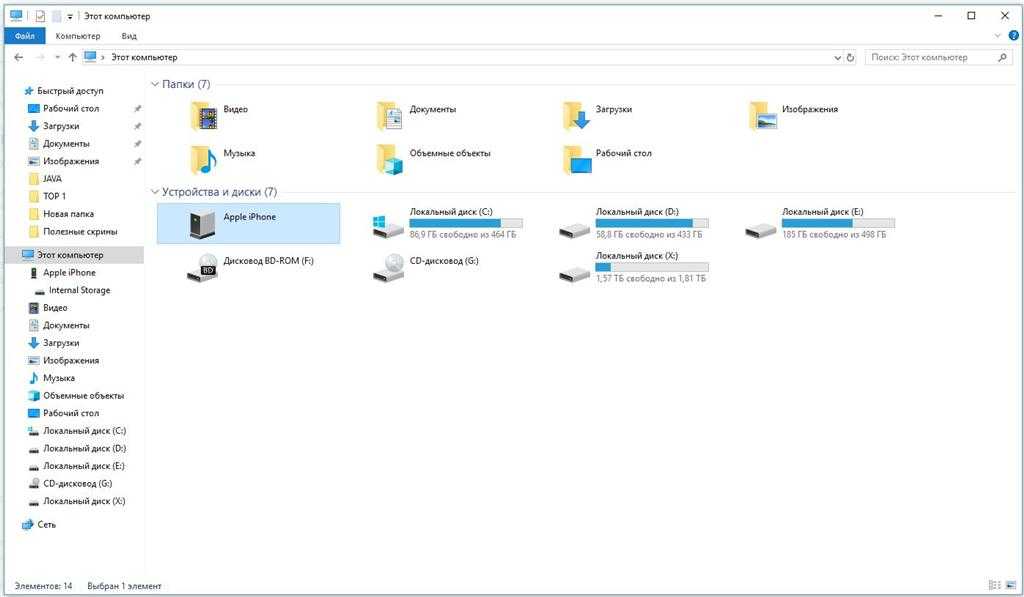Click 'Элементов: 14' in status bar

click(43, 586)
